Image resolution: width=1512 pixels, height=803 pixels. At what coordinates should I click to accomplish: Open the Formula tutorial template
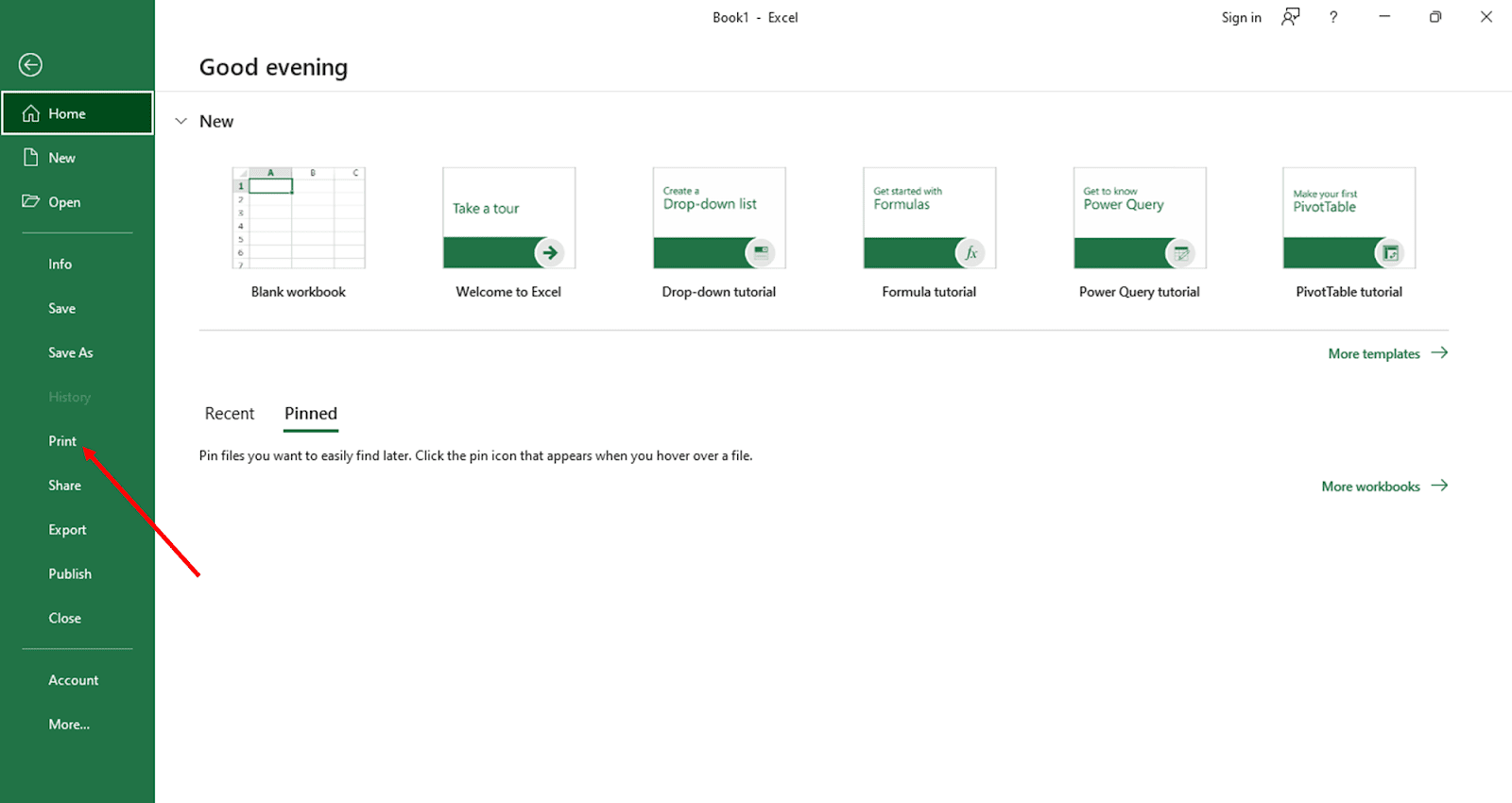(x=929, y=233)
